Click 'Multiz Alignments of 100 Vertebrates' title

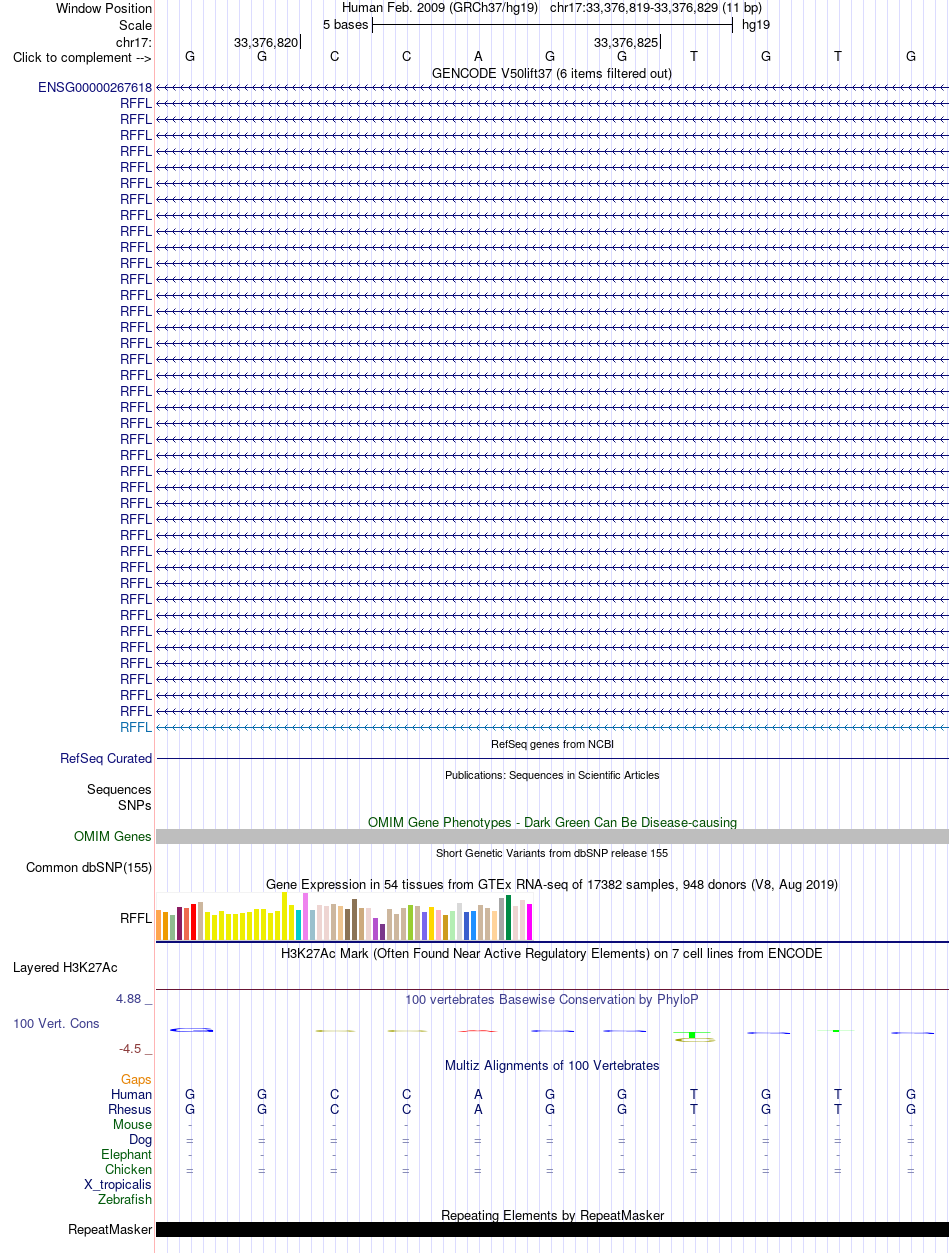[552, 1065]
